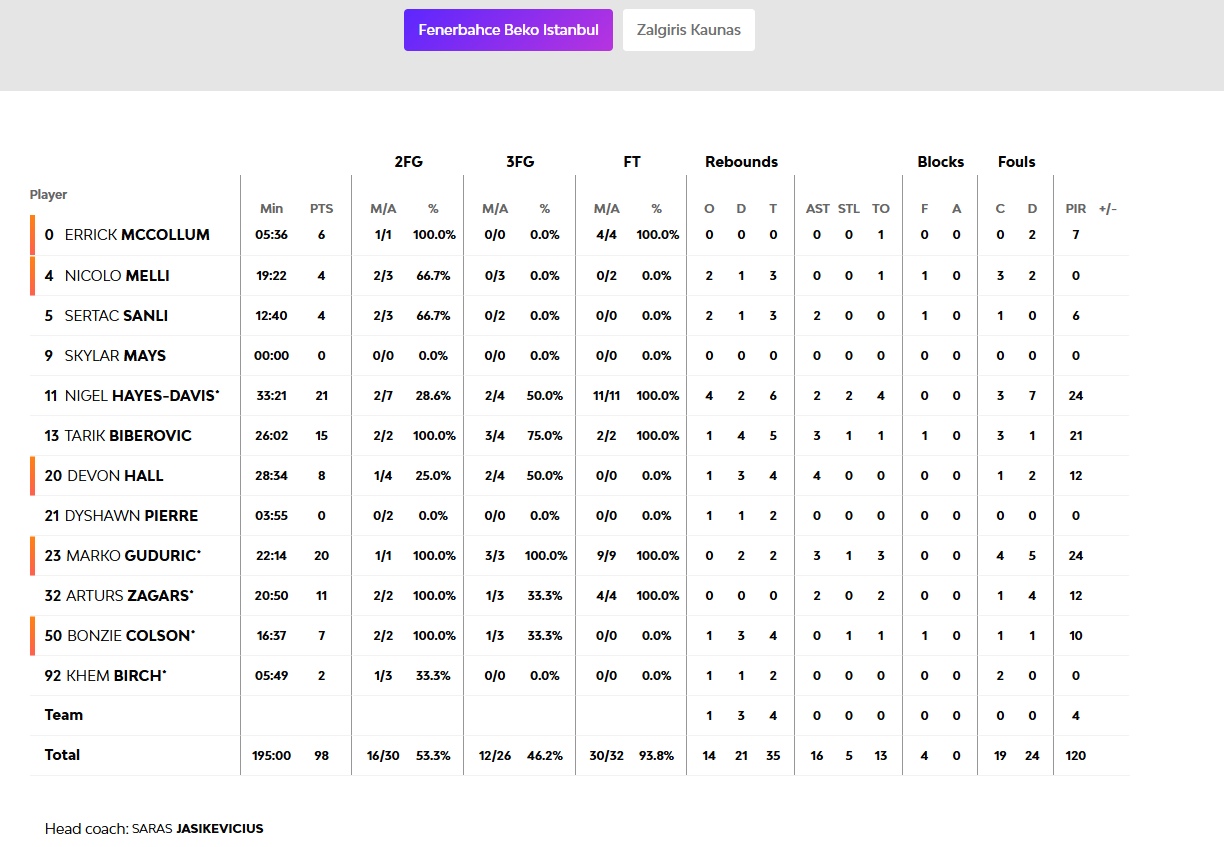Select the Fenerbahce Beko Istanbul tab
Image resolution: width=1224 pixels, height=847 pixels.
click(508, 30)
